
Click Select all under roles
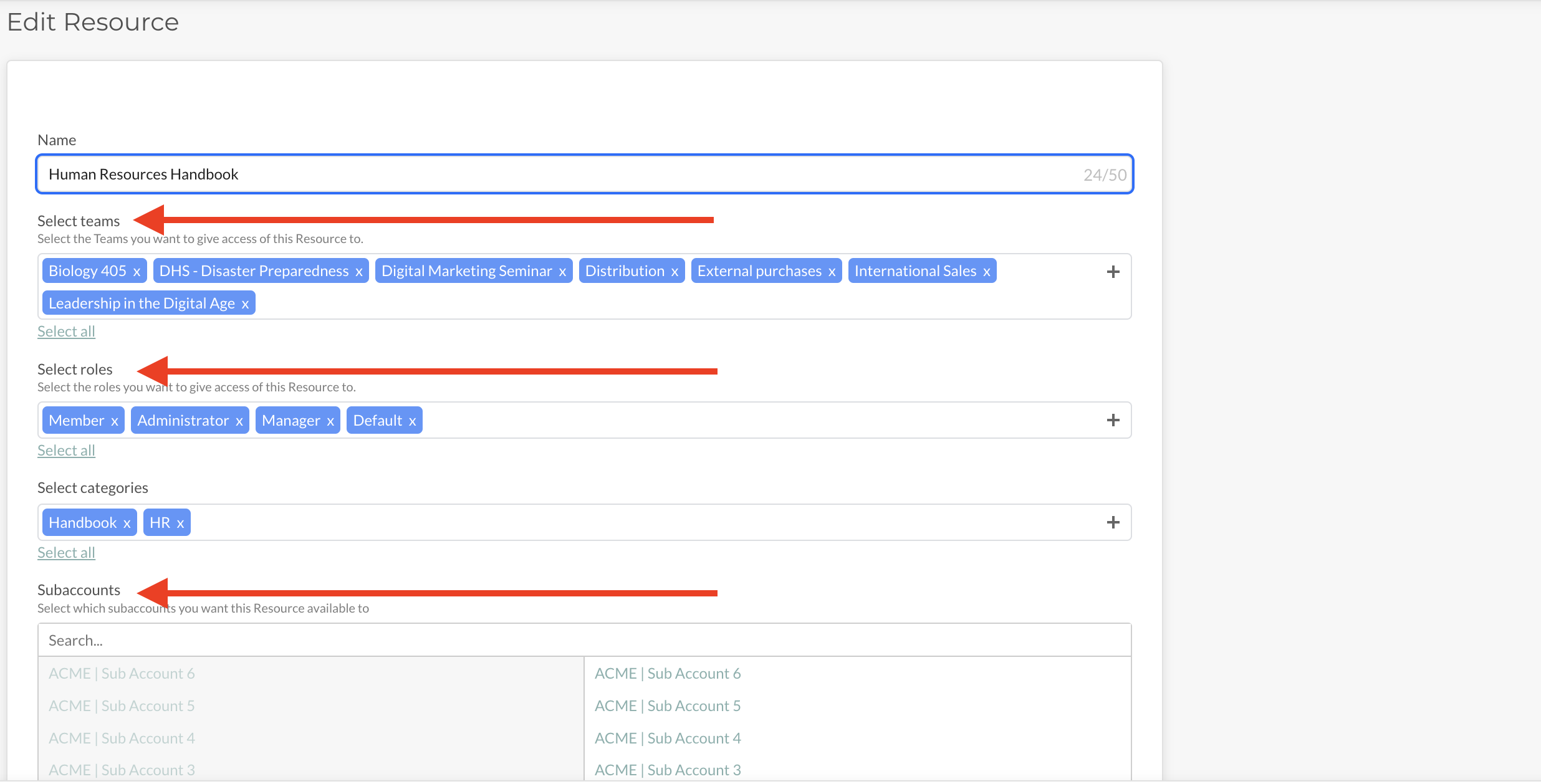point(66,451)
